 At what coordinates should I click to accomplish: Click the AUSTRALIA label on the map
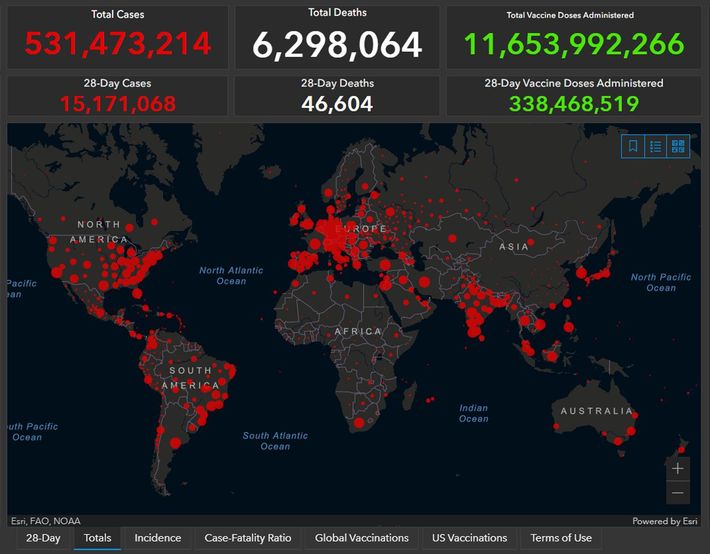click(596, 411)
